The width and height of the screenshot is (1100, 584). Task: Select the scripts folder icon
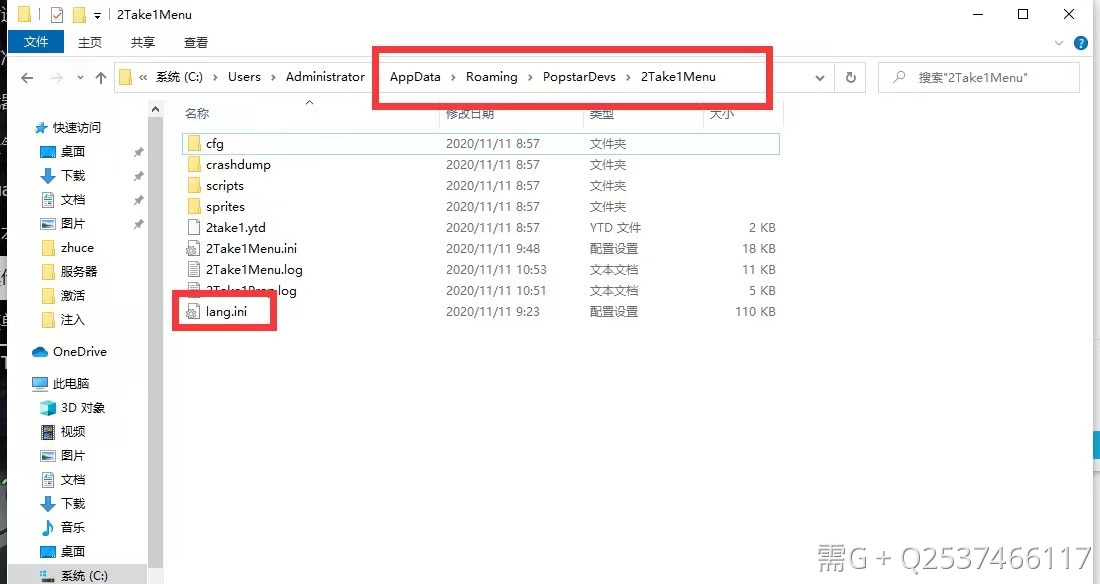point(194,186)
